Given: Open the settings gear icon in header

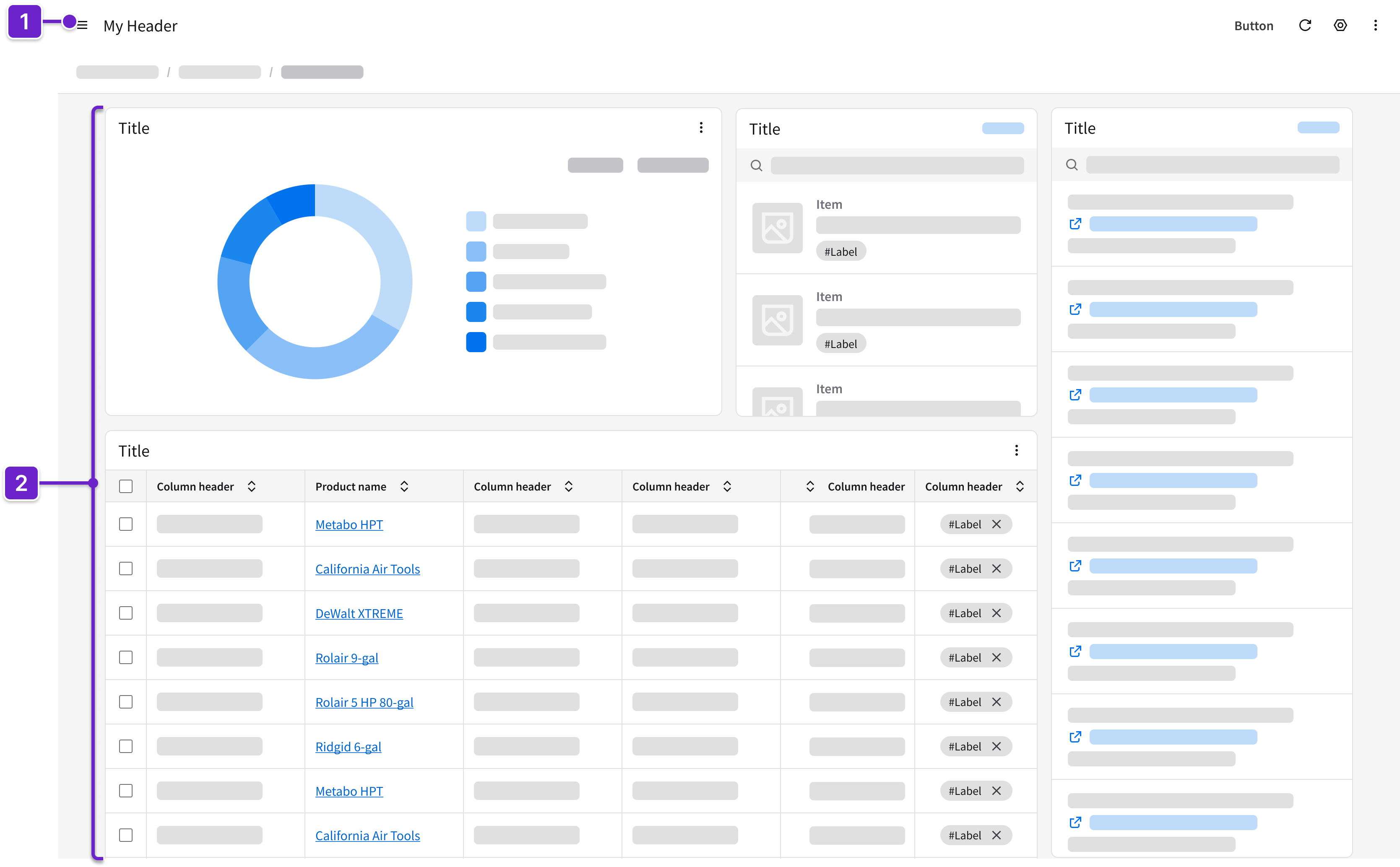Looking at the screenshot, I should (x=1340, y=25).
